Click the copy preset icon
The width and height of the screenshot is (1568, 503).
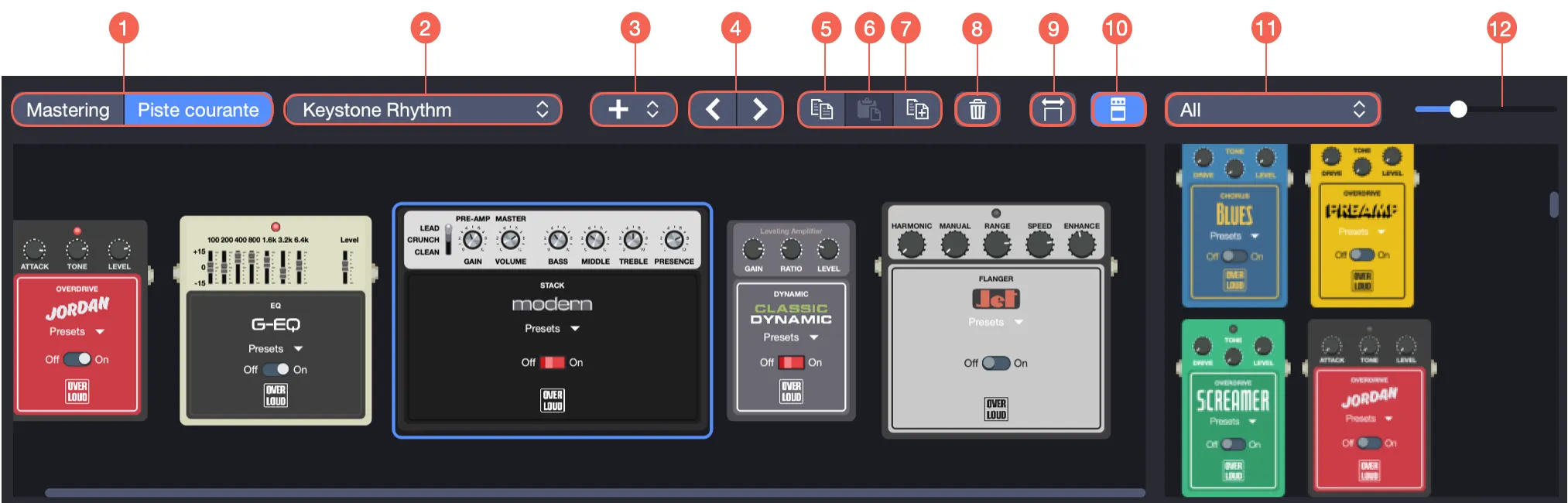pos(822,110)
